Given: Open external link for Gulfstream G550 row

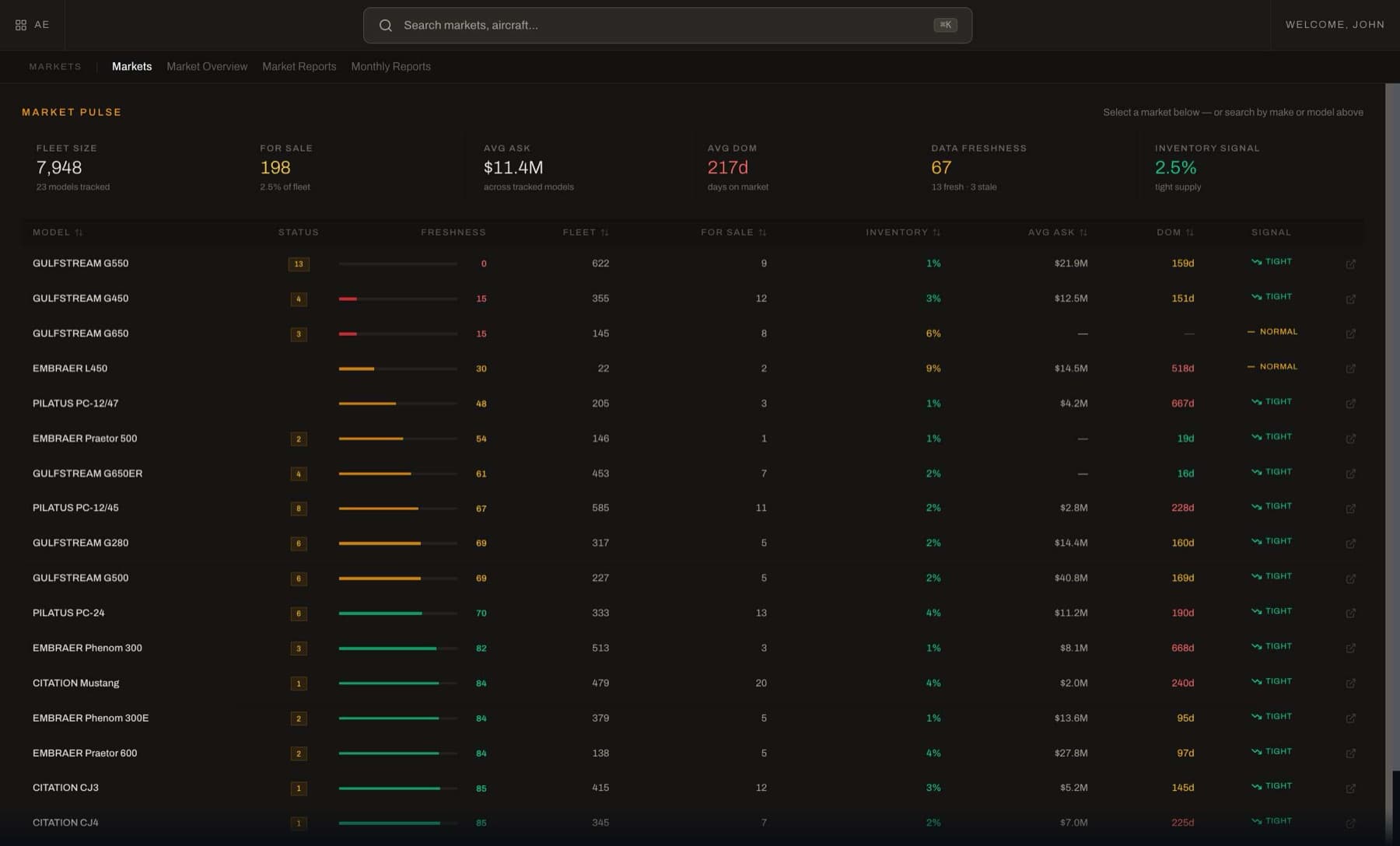Looking at the screenshot, I should 1351,264.
